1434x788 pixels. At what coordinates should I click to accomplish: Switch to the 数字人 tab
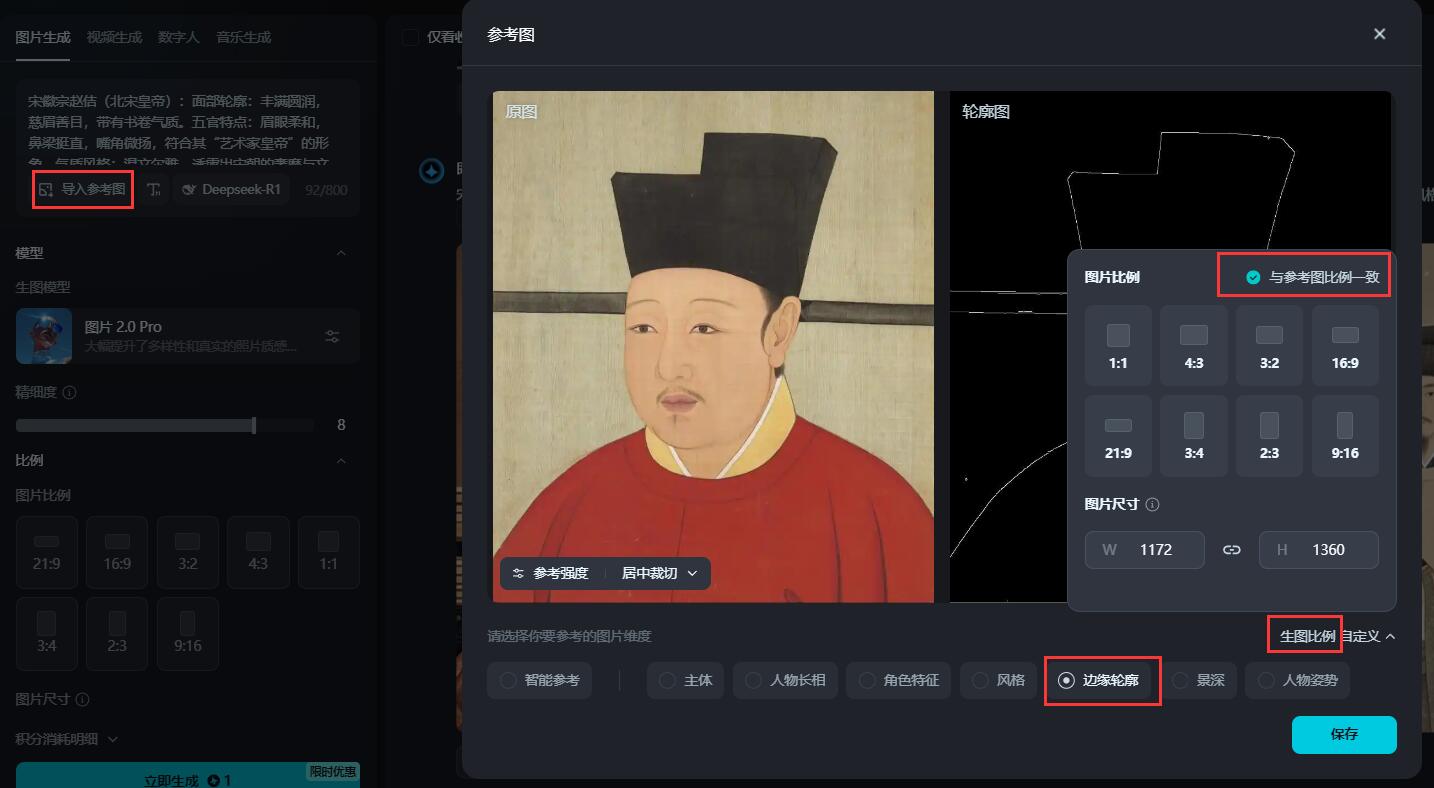tap(179, 37)
